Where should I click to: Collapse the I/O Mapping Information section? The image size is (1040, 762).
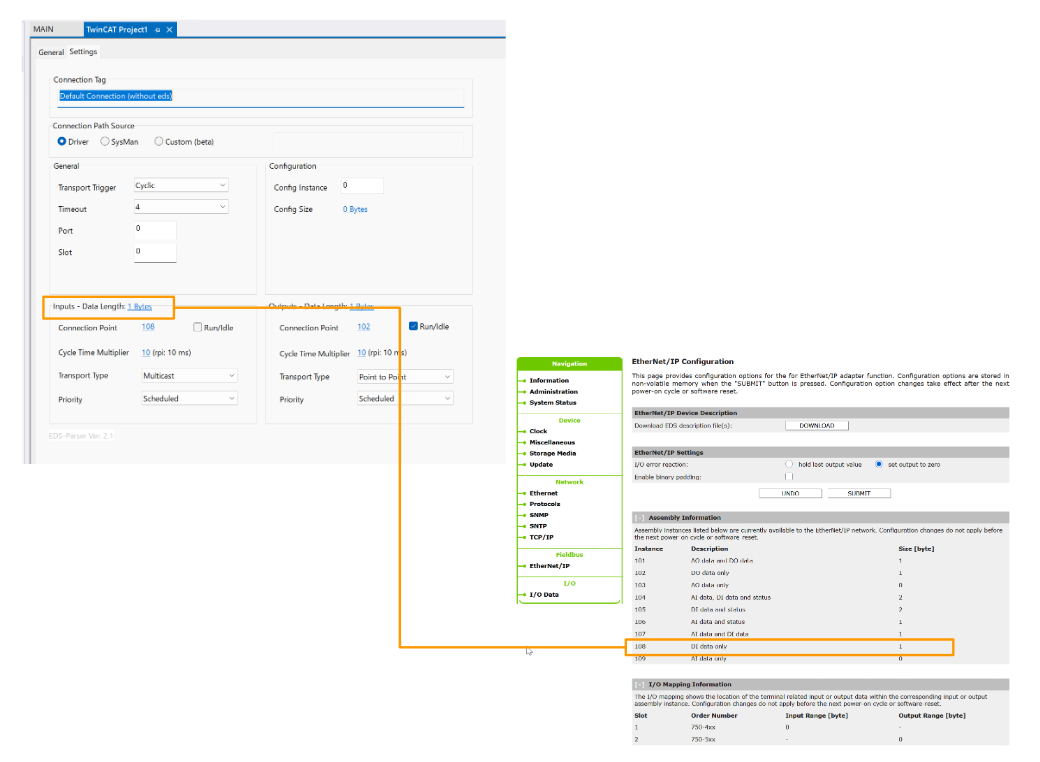pyautogui.click(x=638, y=684)
